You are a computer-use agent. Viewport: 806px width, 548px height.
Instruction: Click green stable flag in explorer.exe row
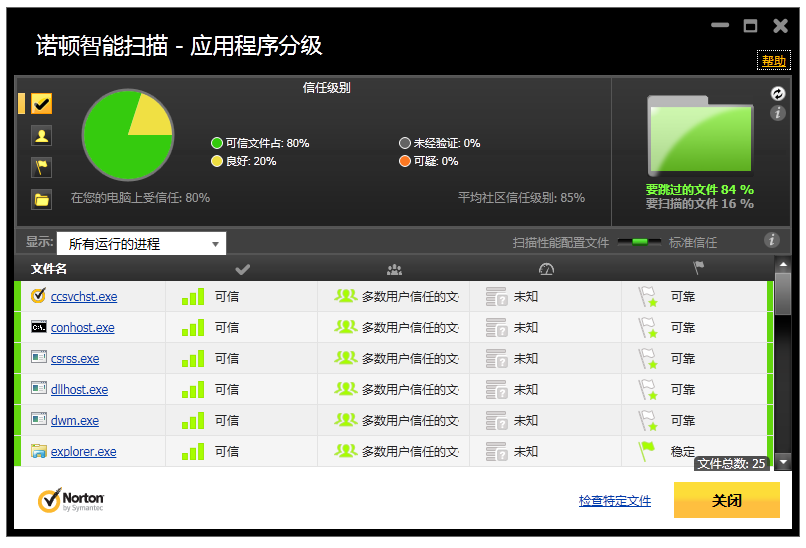point(647,451)
